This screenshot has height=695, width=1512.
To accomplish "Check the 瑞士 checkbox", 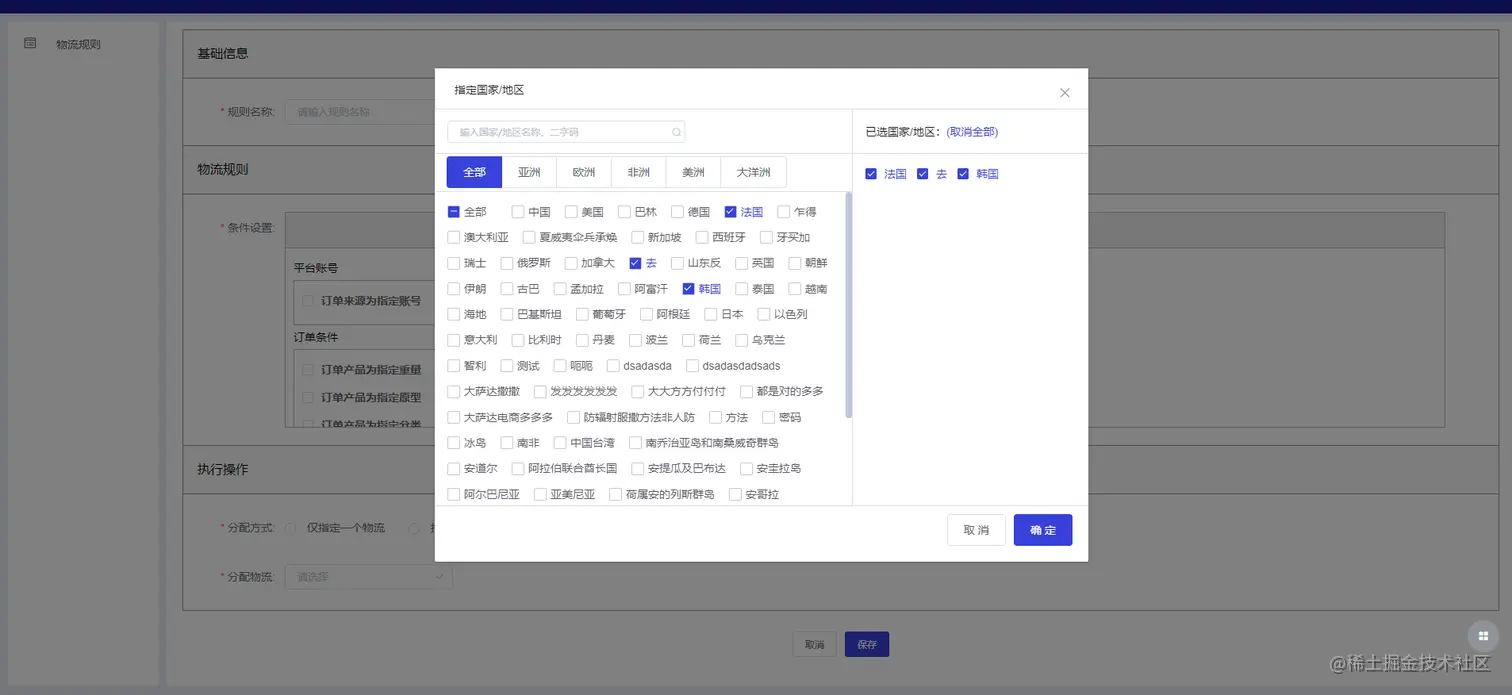I will coord(454,263).
